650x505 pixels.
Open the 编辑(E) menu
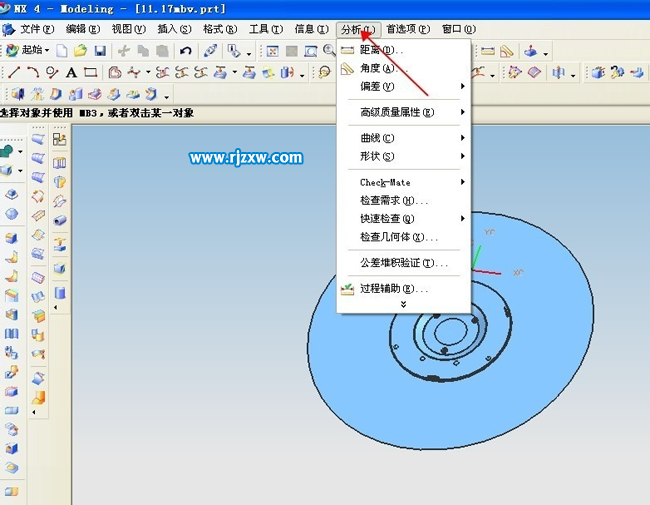83,29
